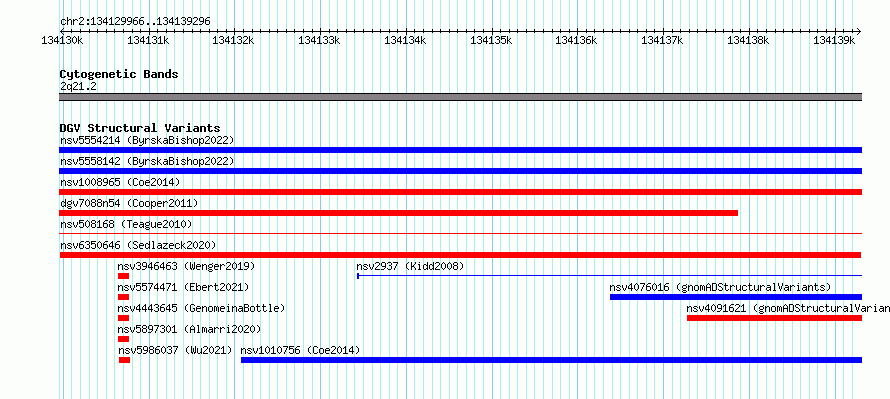Open nsv6350646 (Sedlazeck2020) label
890x399 pixels.
[138, 245]
